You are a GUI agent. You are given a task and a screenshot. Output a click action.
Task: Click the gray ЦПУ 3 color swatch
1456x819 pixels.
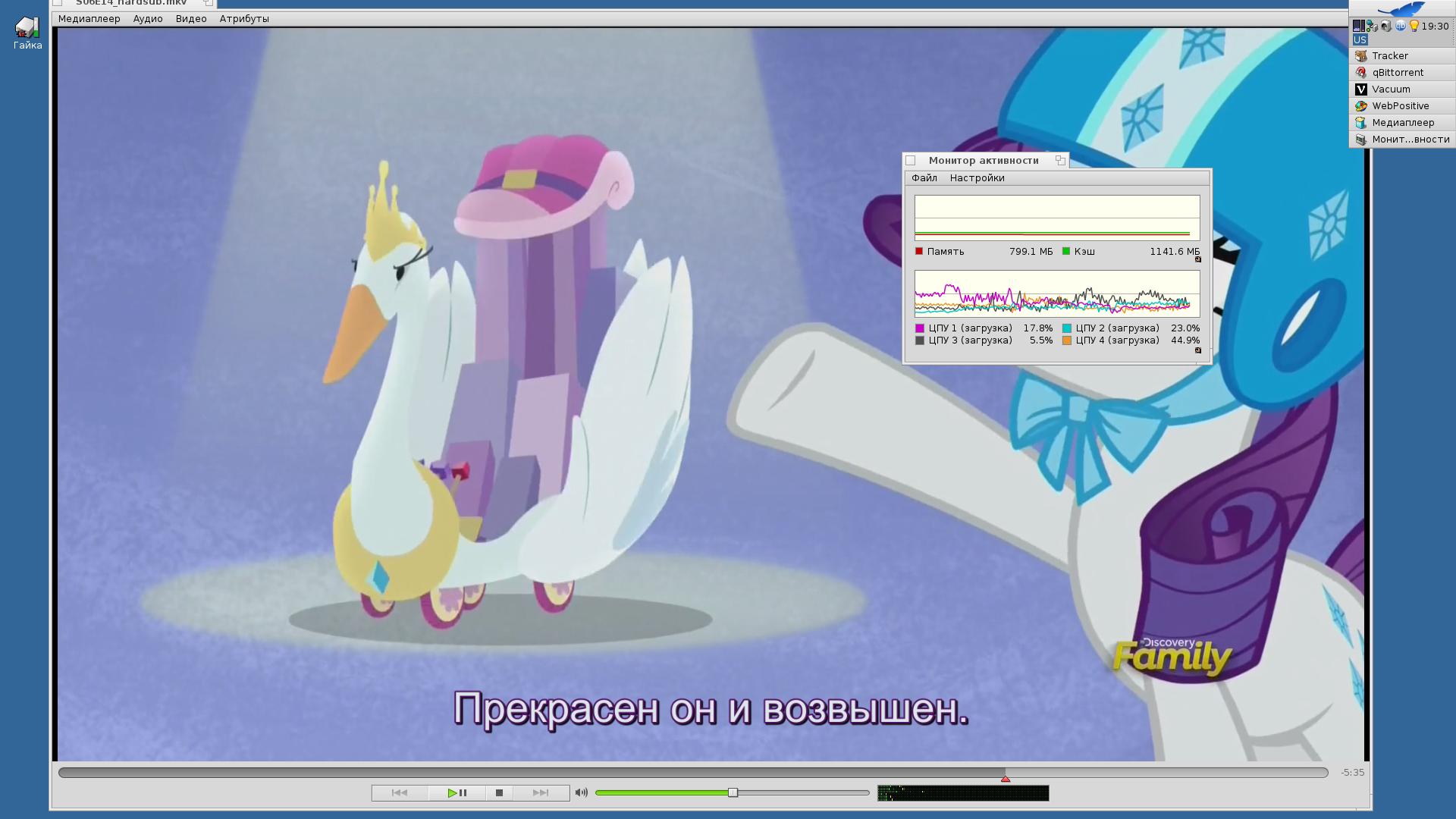coord(920,340)
